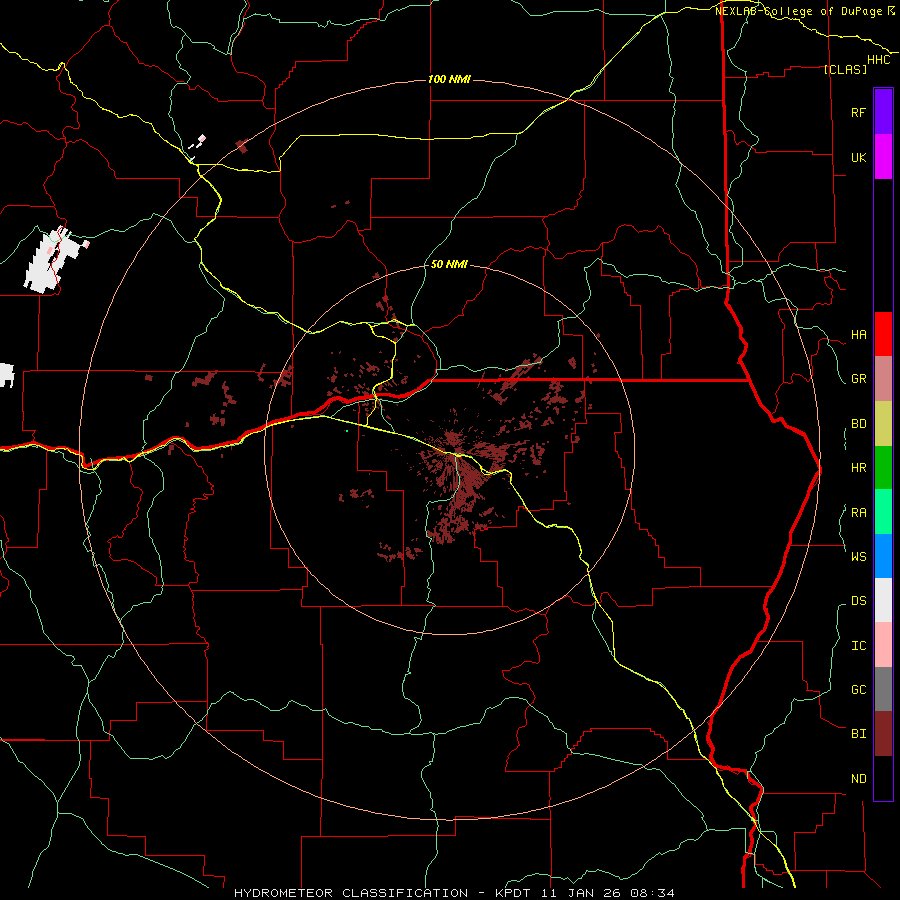Image resolution: width=900 pixels, height=900 pixels.
Task: Click the 'NEXLAB-College of DuPage' credit text
Action: pyautogui.click(x=798, y=11)
